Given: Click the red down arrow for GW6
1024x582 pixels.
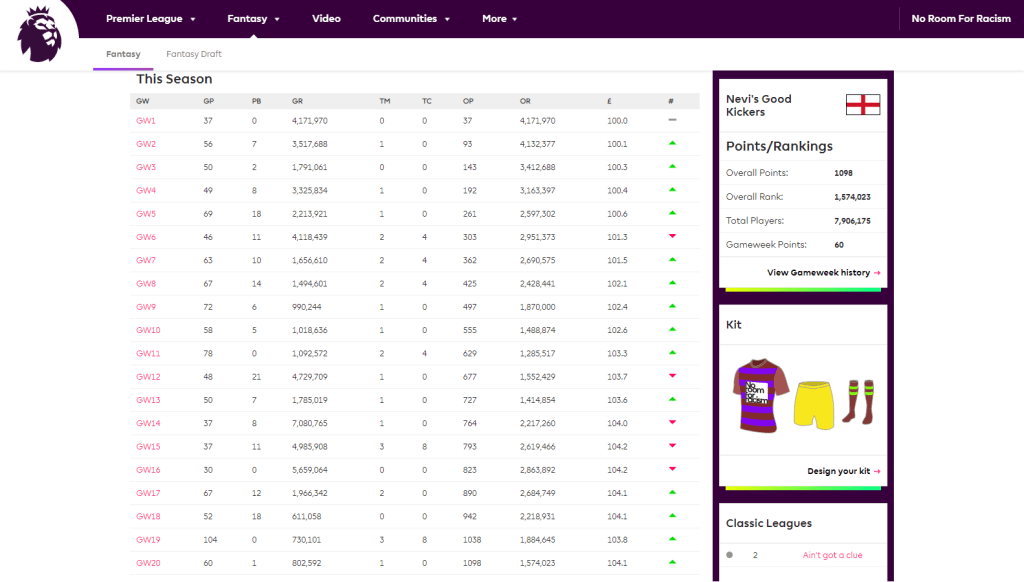Looking at the screenshot, I should tap(673, 236).
